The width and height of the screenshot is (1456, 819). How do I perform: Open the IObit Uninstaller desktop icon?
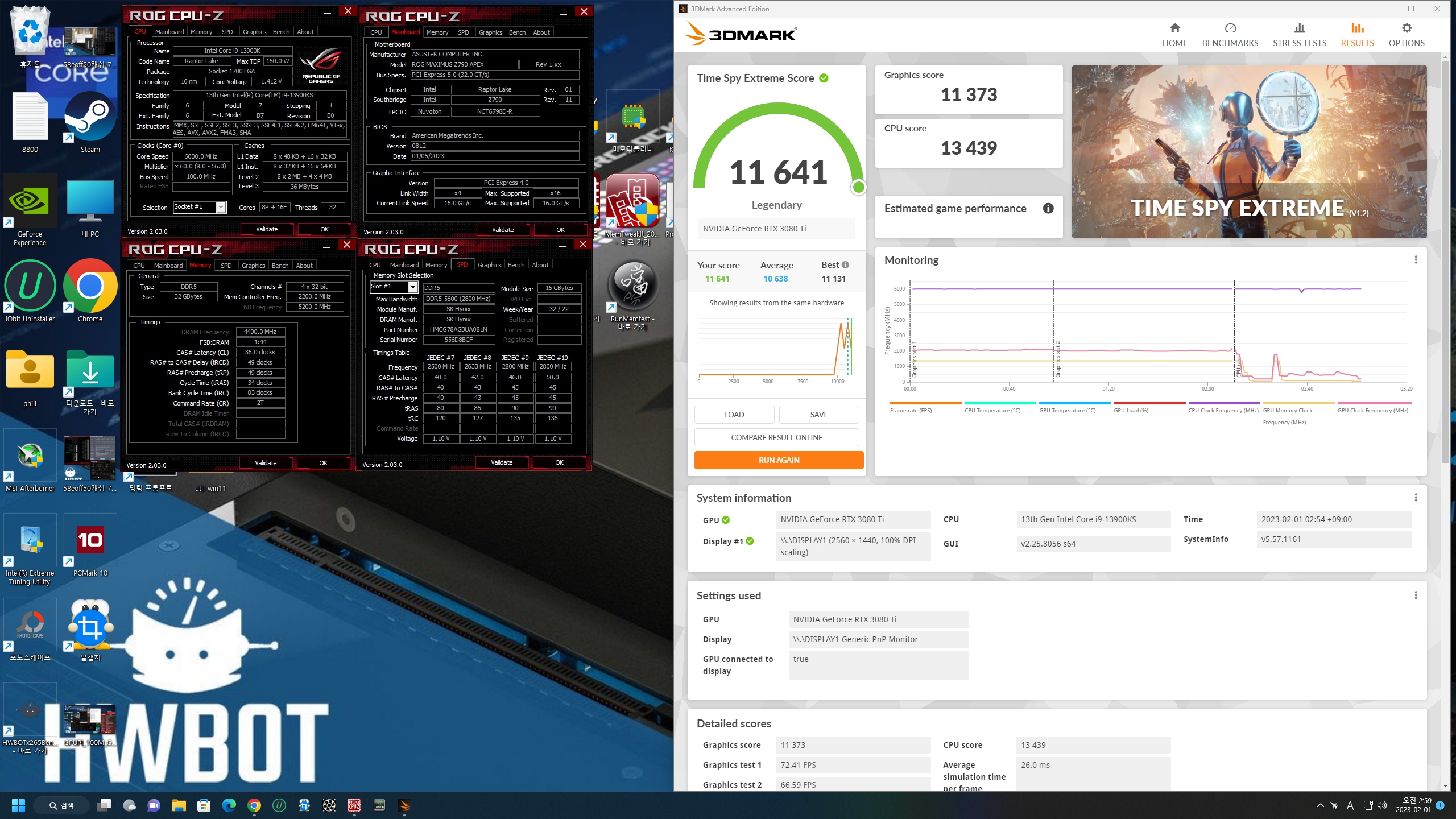pos(30,290)
